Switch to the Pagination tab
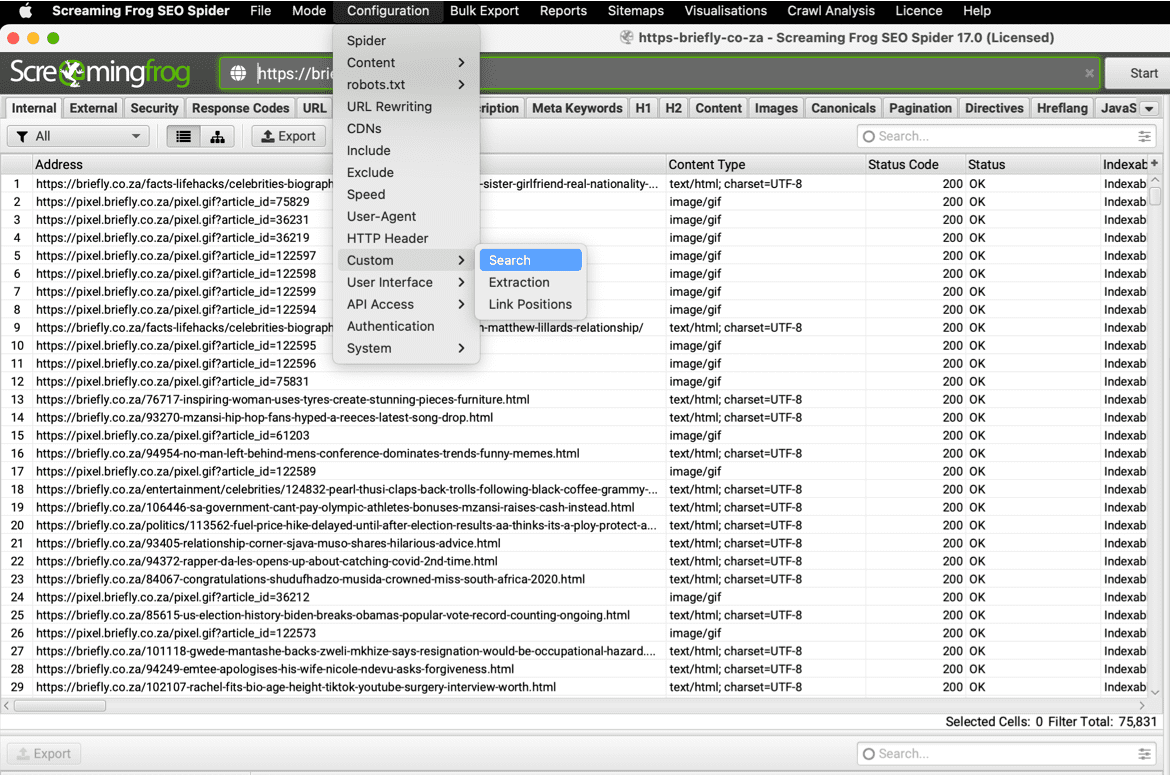 [920, 108]
